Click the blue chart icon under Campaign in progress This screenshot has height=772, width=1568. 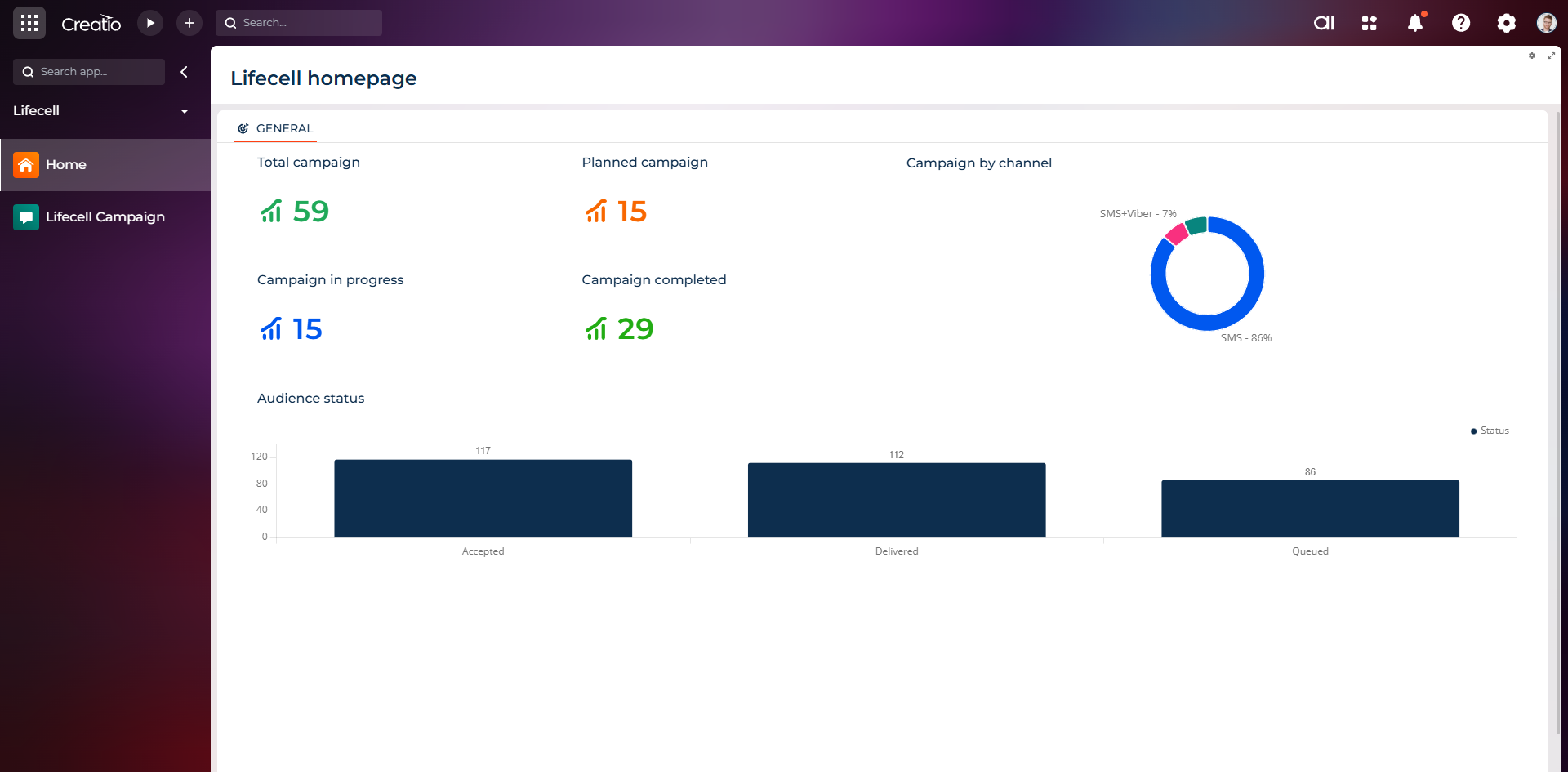point(271,329)
